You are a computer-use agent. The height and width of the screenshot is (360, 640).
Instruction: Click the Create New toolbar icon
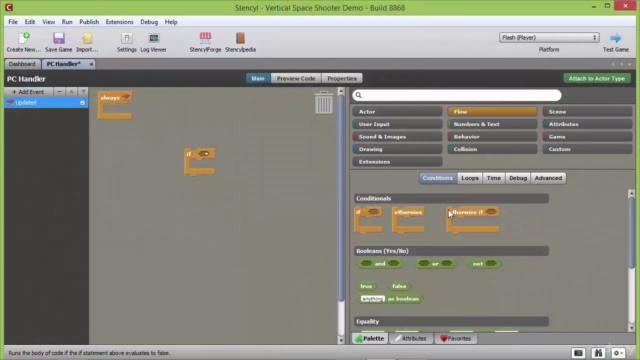tap(24, 38)
